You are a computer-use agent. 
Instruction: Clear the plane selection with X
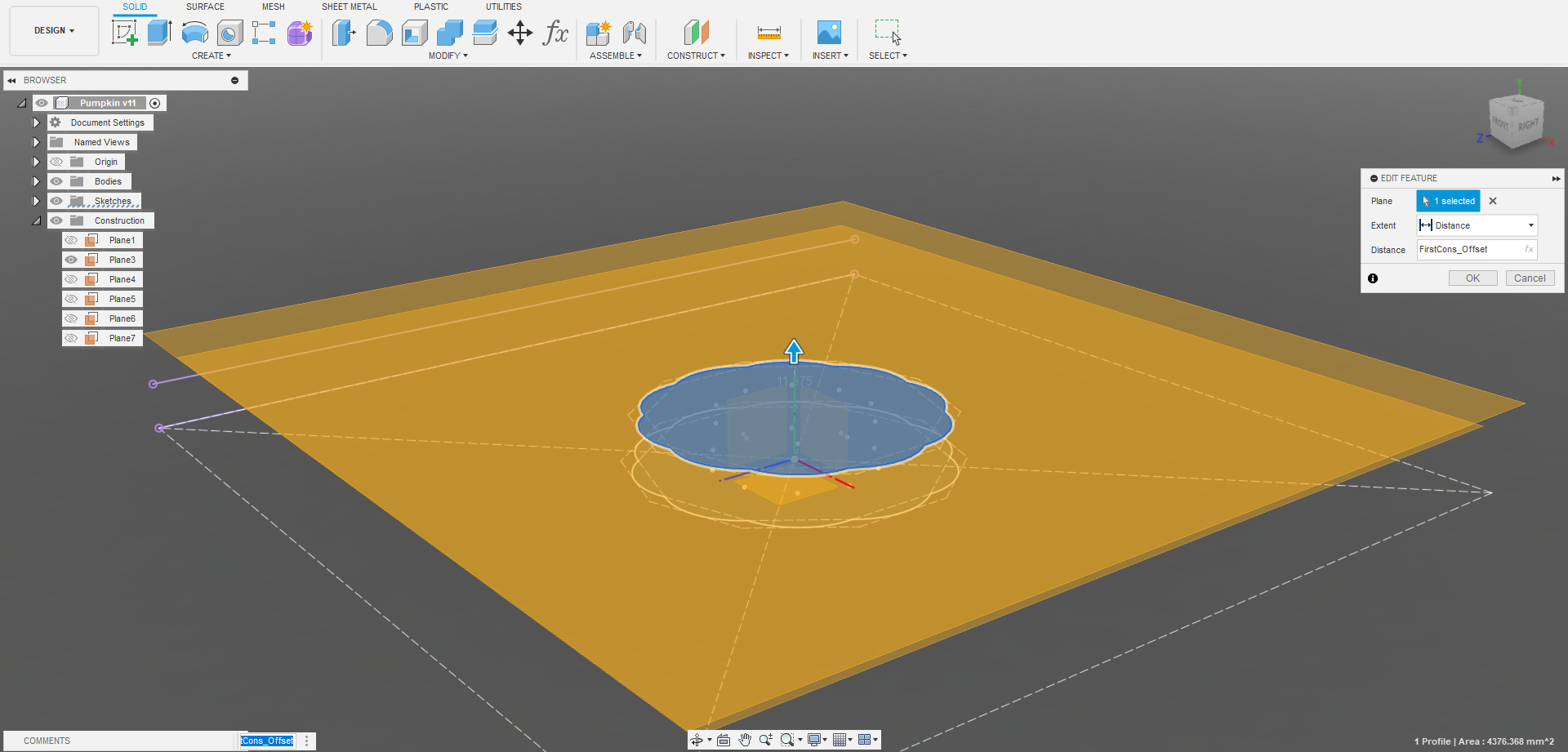1493,201
